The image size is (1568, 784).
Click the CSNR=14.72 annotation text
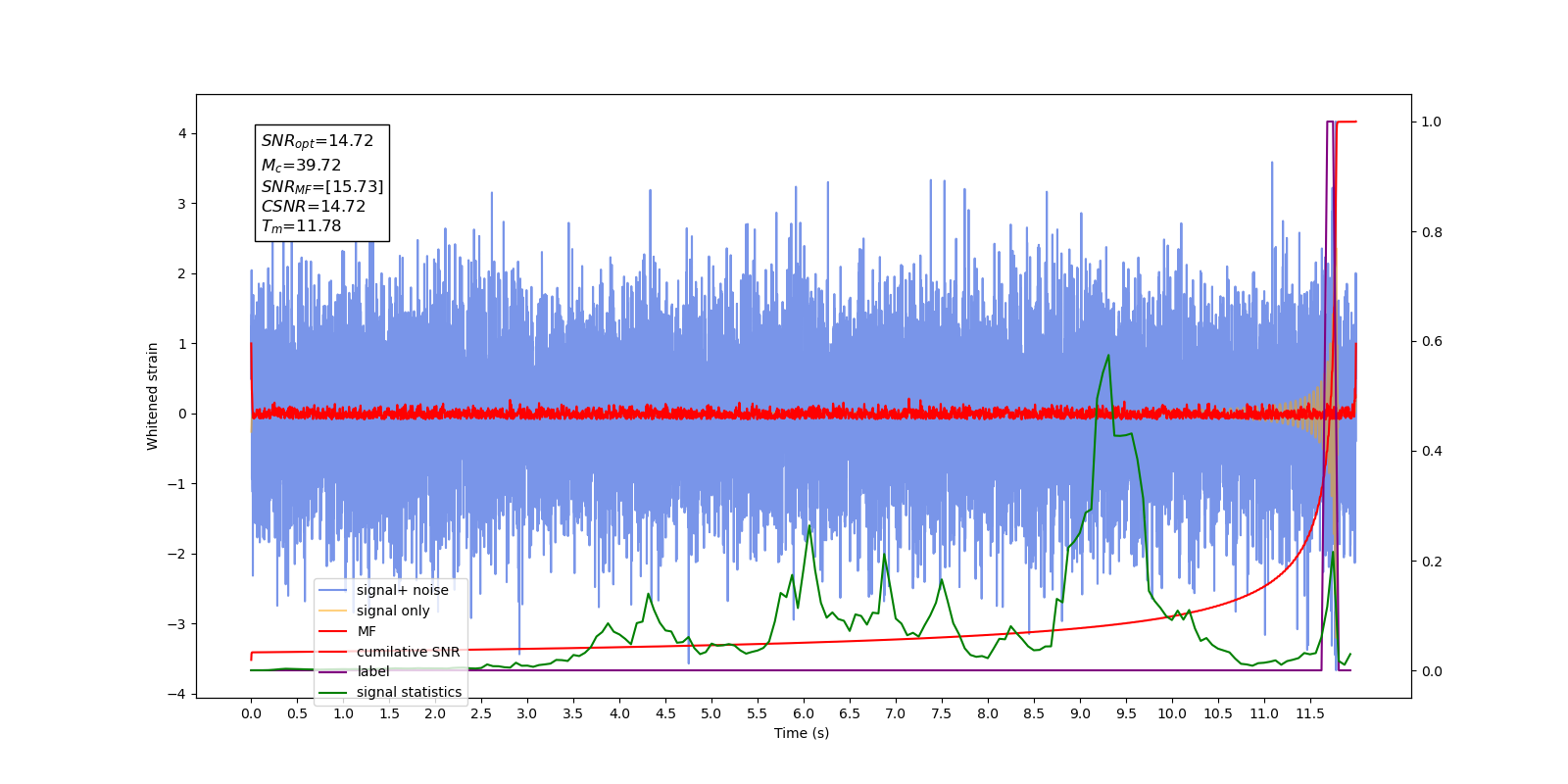314,206
